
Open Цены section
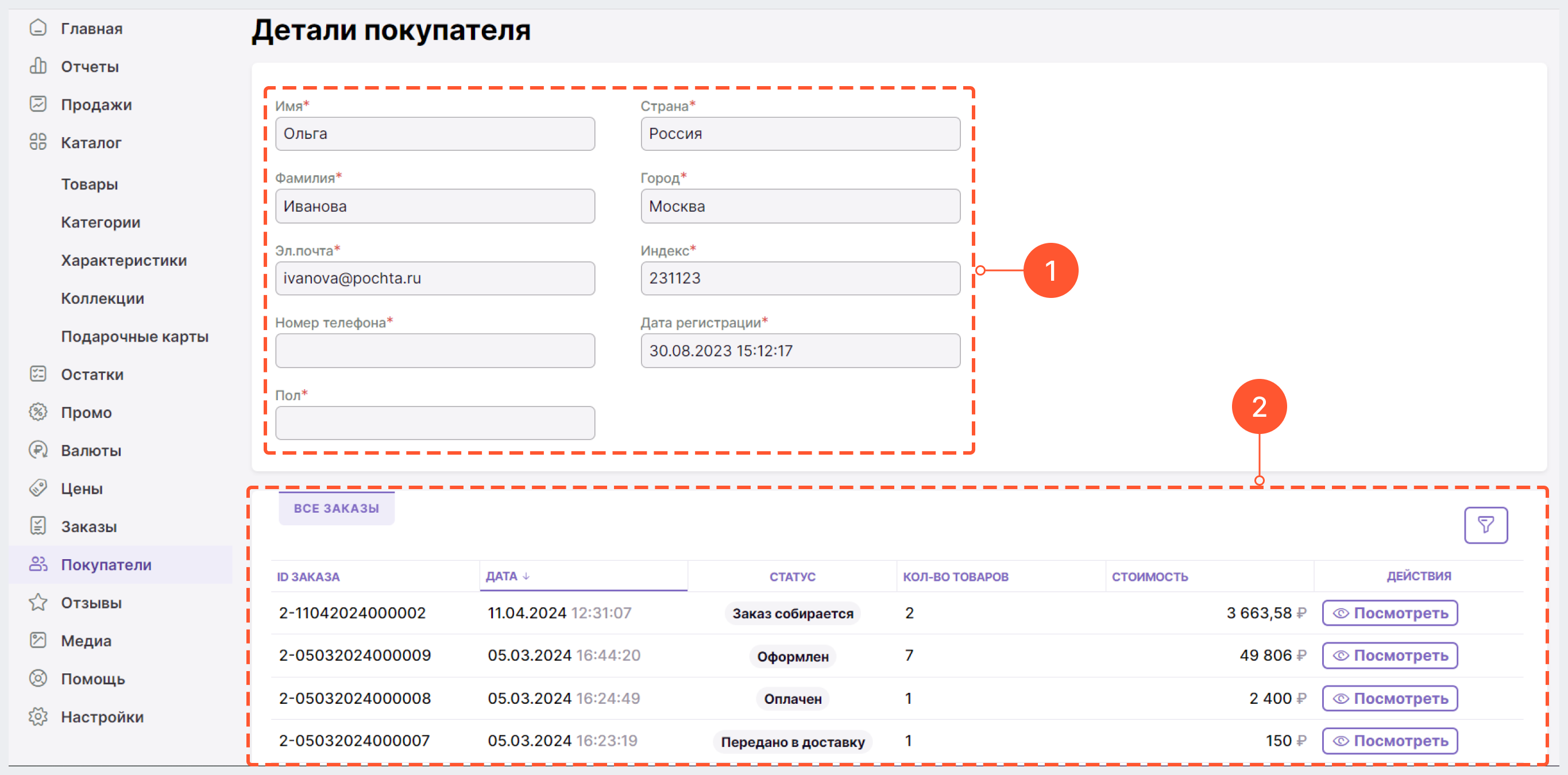click(82, 489)
